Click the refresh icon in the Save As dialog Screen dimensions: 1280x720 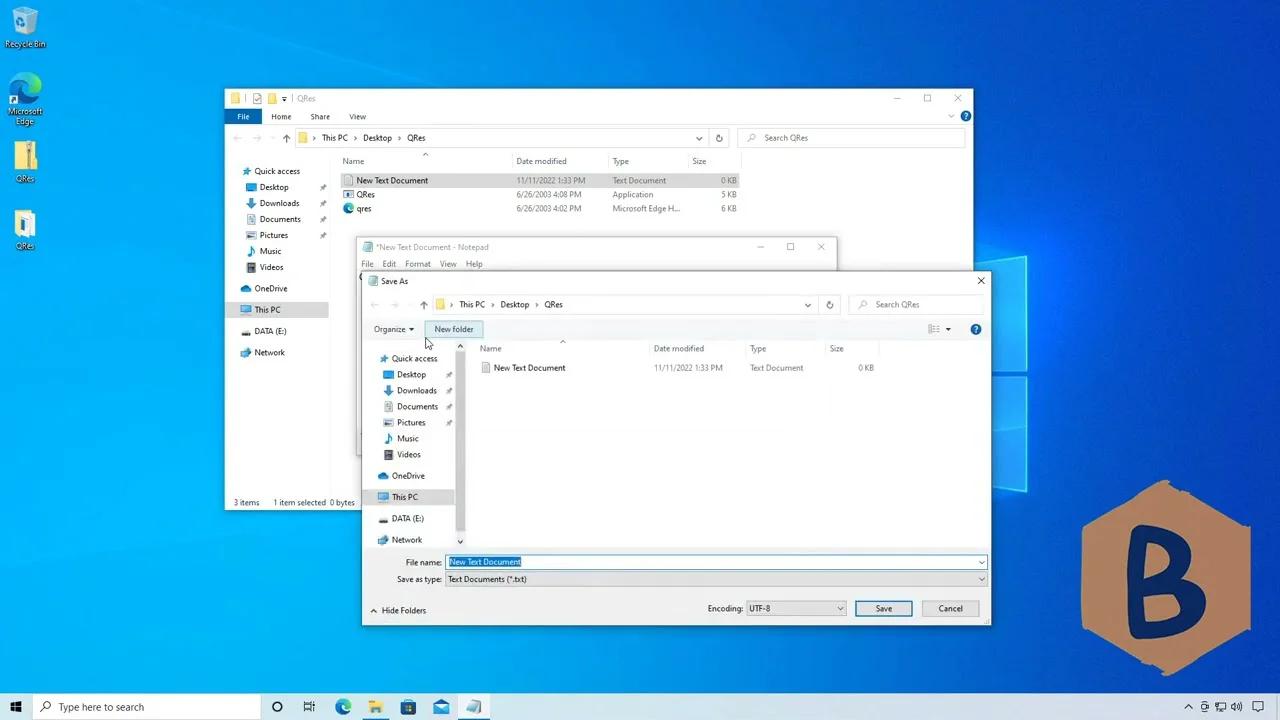829,304
